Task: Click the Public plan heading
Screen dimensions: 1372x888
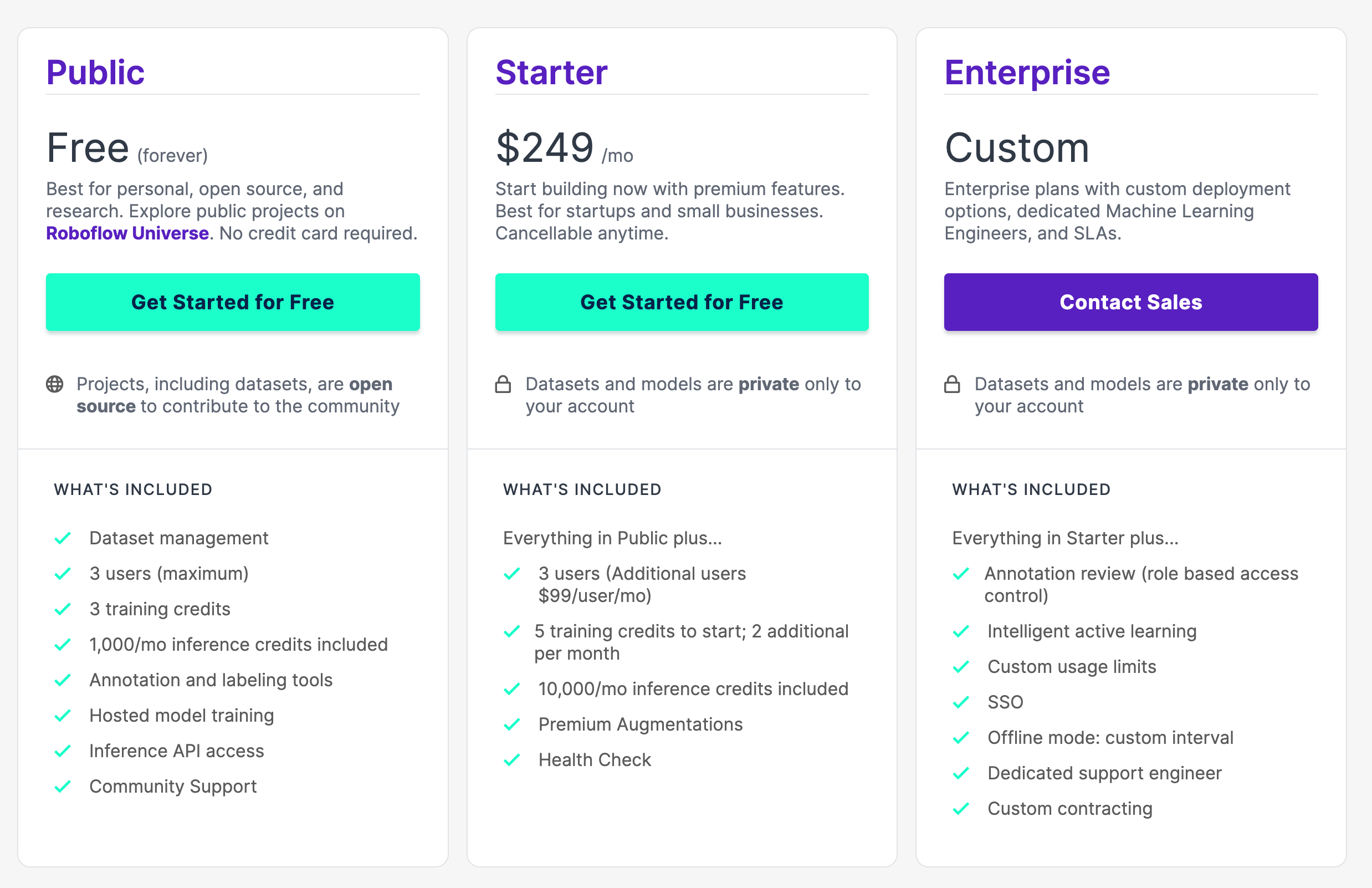Action: [95, 72]
